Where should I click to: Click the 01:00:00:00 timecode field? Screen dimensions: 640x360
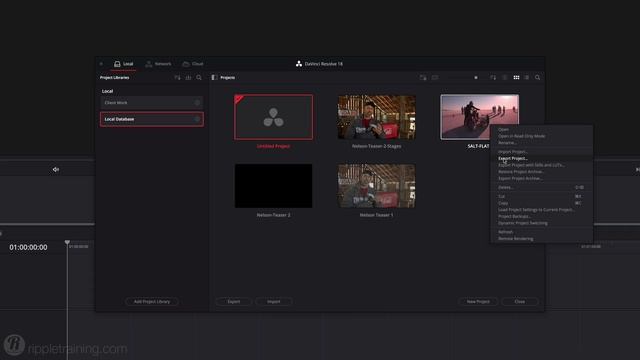28,247
